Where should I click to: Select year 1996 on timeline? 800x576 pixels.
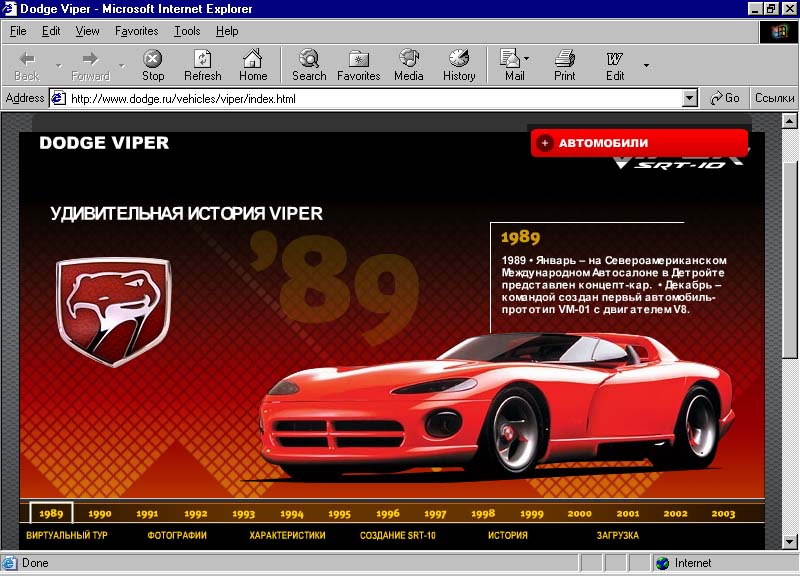point(387,513)
